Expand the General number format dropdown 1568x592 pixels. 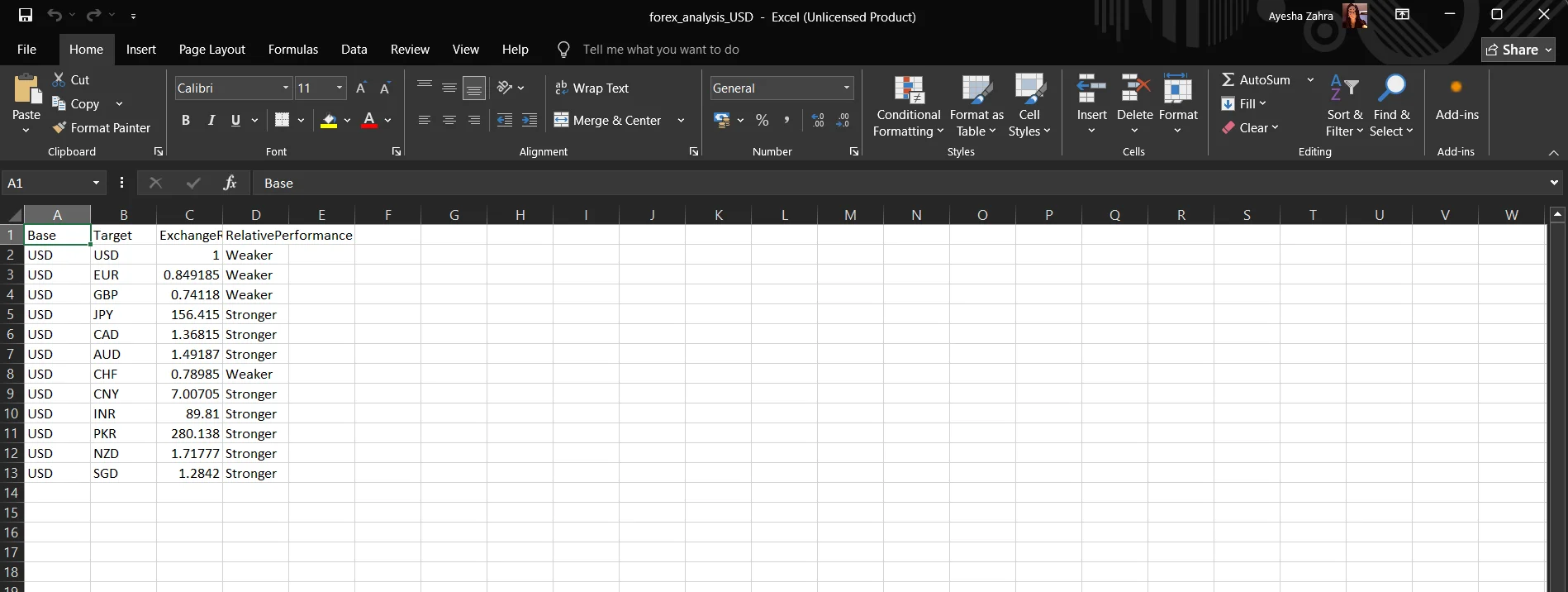[846, 88]
